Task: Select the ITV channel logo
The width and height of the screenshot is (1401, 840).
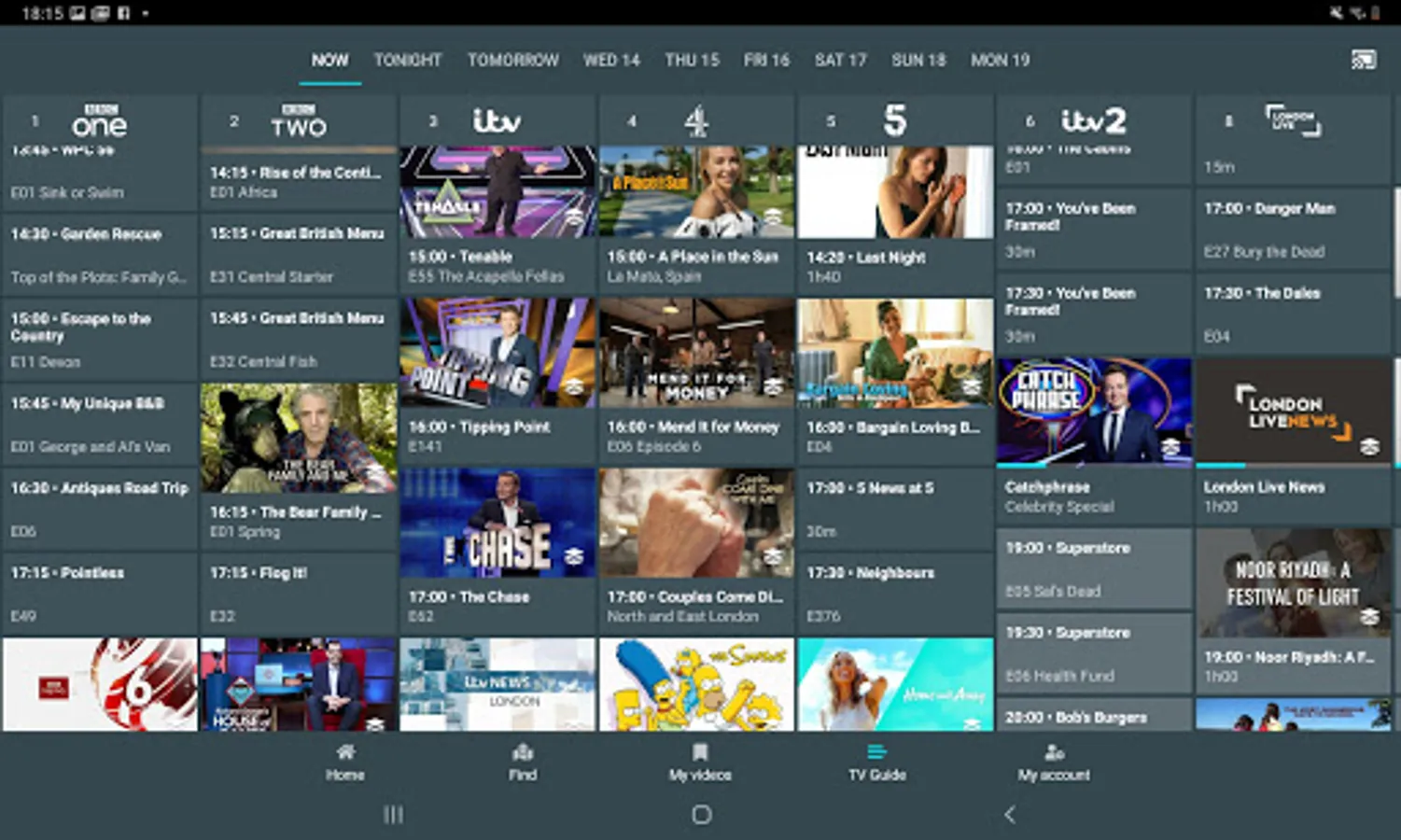Action: (497, 121)
